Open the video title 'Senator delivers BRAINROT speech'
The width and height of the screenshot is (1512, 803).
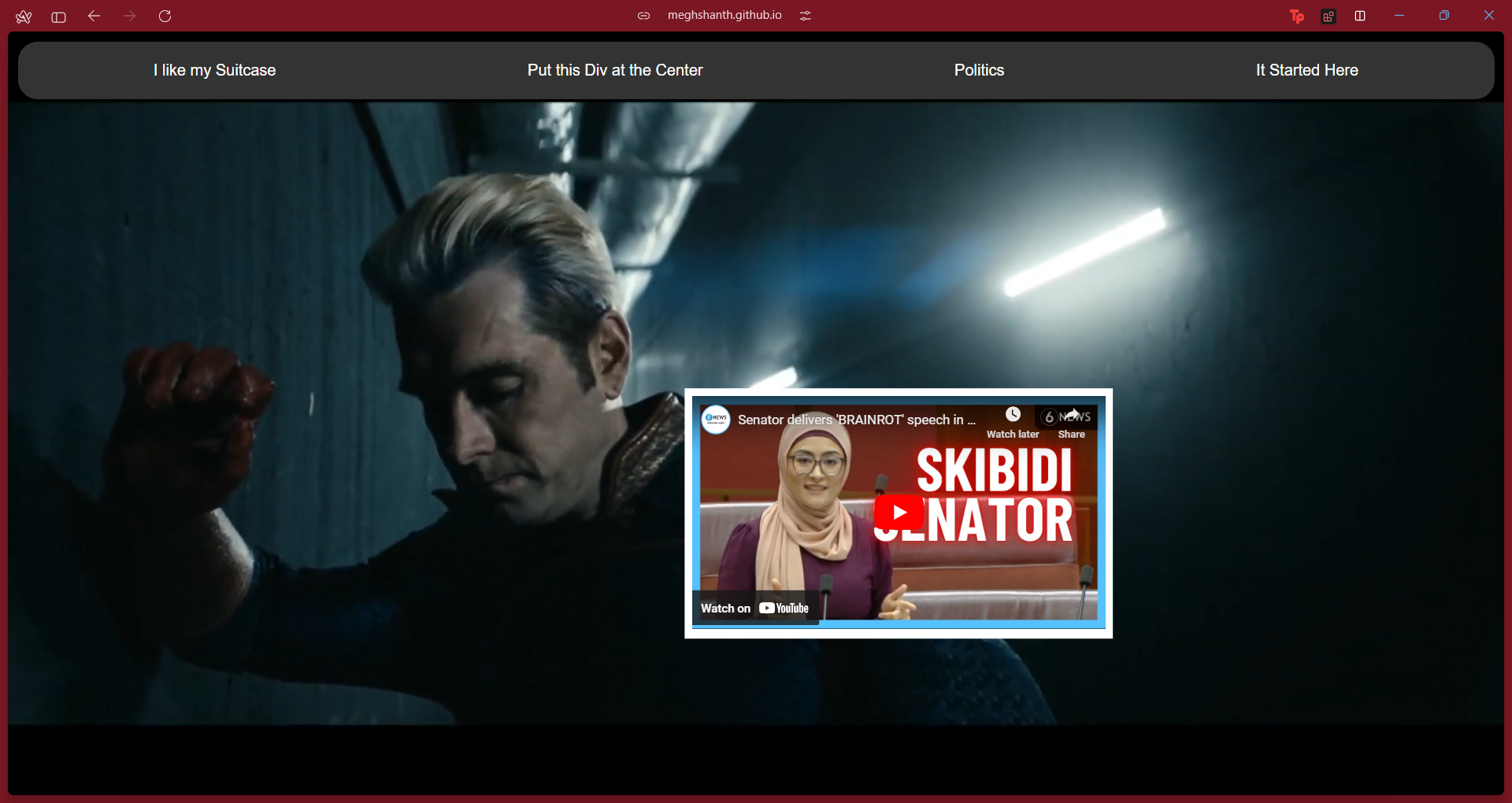(857, 420)
